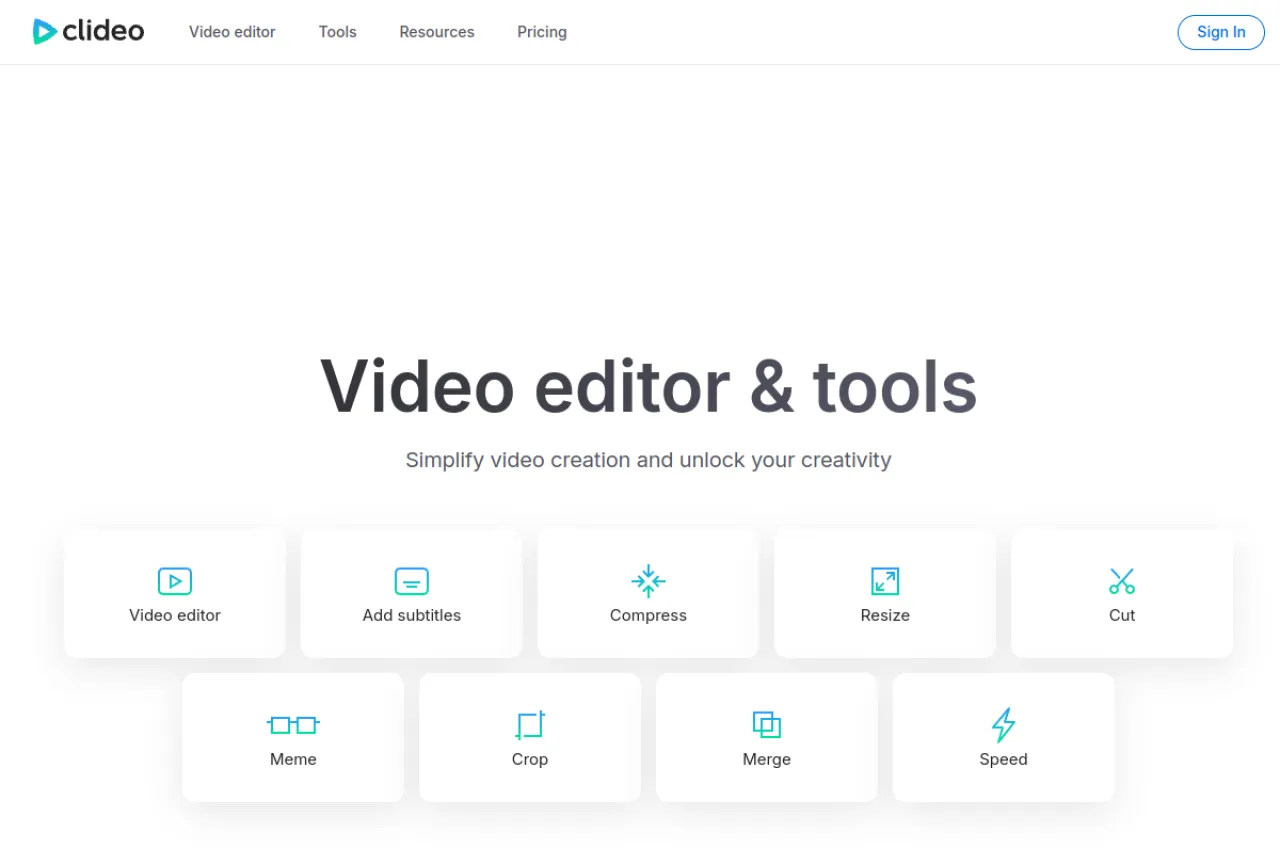The image size is (1280, 853).
Task: Open the Resize expand-arrows icon
Action: (x=885, y=581)
